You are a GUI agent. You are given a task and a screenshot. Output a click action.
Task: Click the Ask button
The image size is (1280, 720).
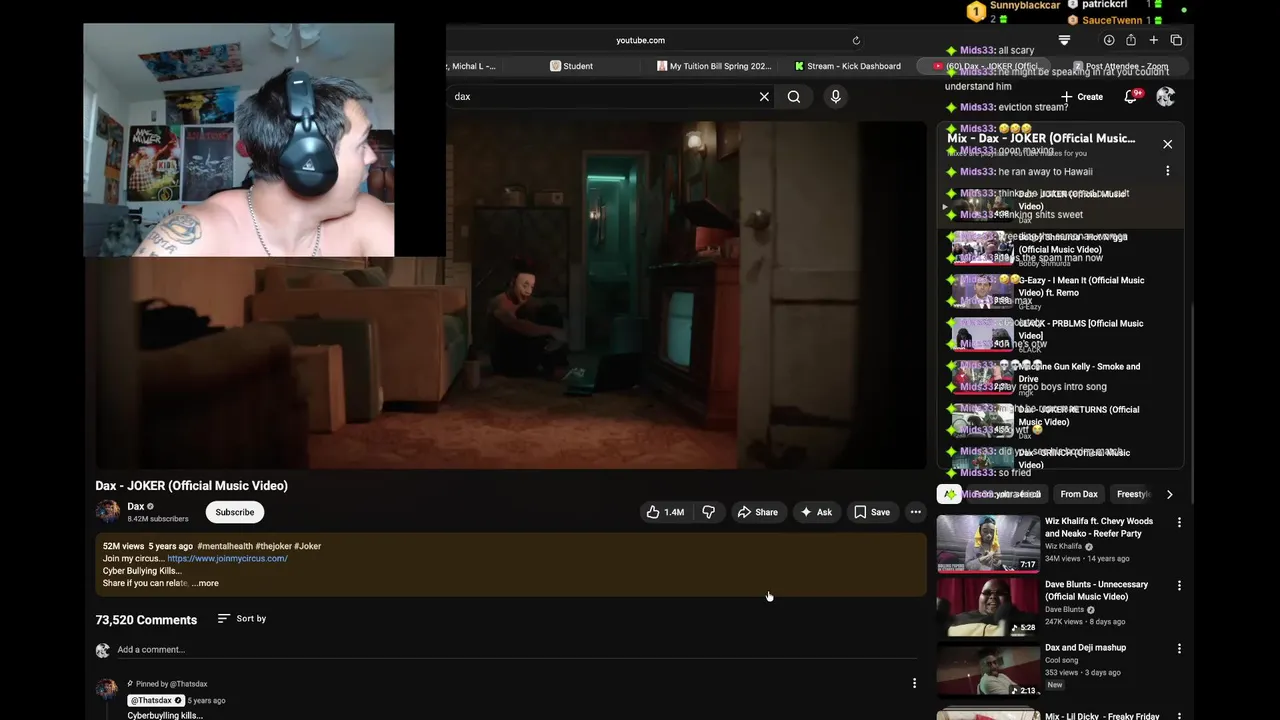[816, 512]
